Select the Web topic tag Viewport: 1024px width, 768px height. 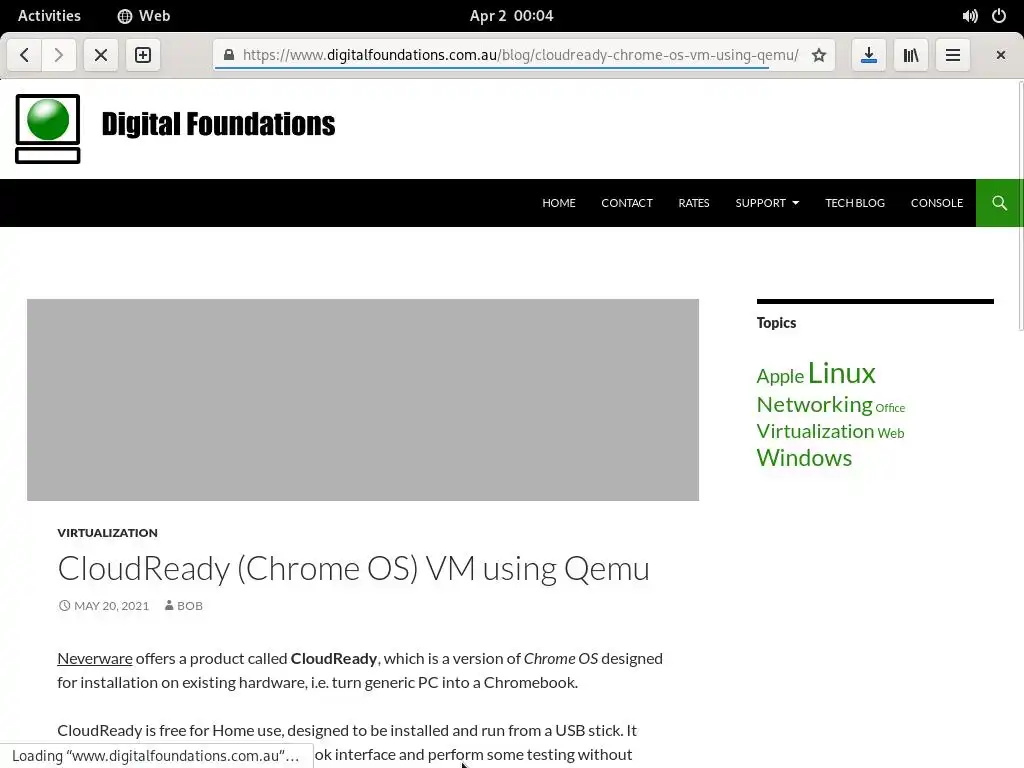click(x=891, y=433)
